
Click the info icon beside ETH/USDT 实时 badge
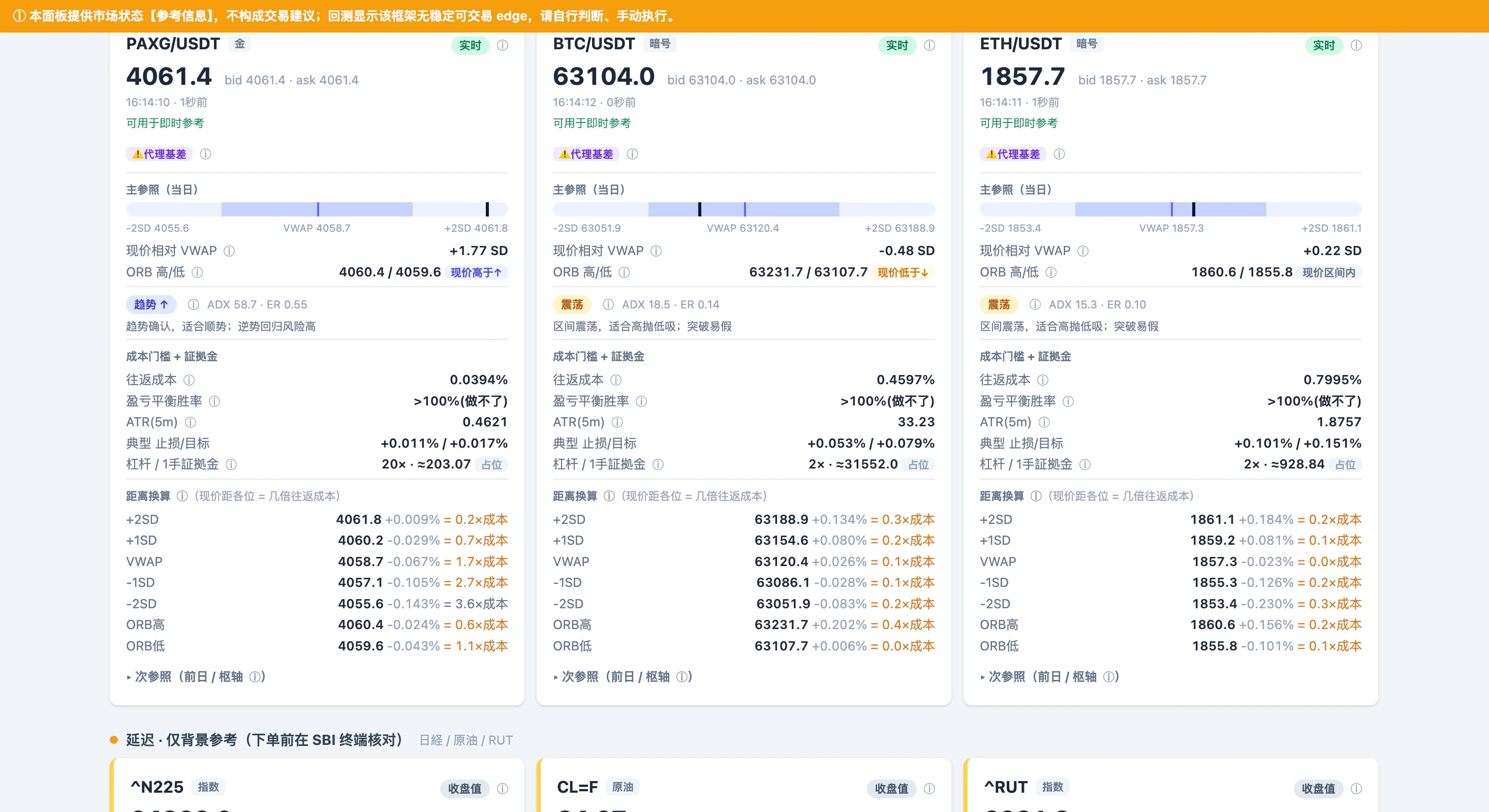pos(1356,45)
